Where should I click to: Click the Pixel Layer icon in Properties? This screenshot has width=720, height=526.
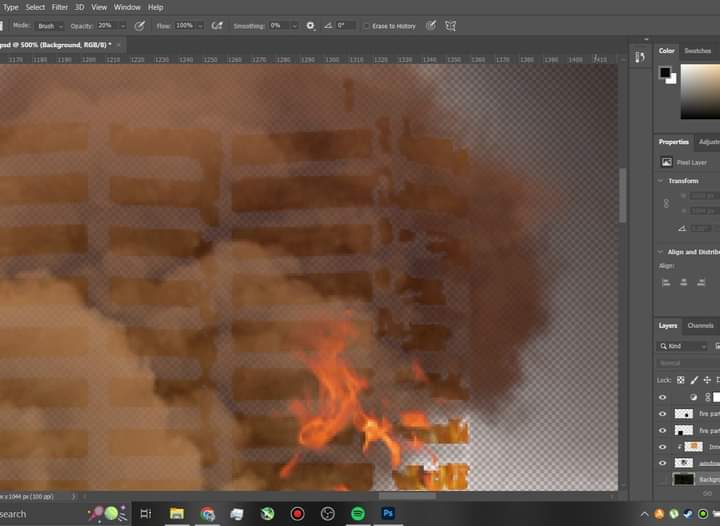[x=666, y=162]
